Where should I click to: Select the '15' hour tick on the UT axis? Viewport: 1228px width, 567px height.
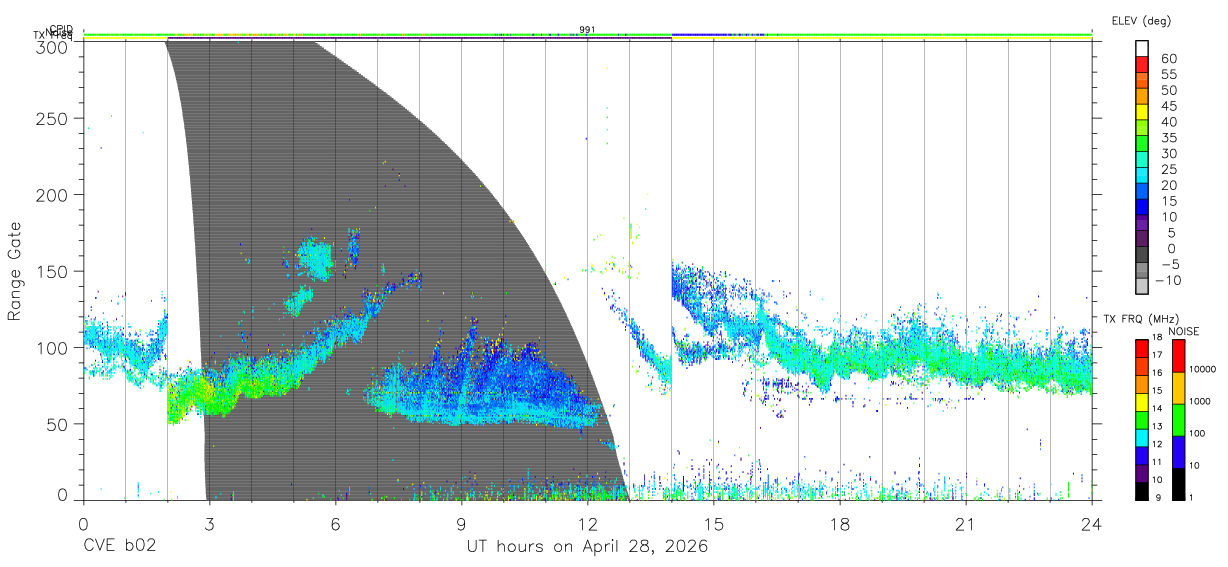tap(714, 524)
